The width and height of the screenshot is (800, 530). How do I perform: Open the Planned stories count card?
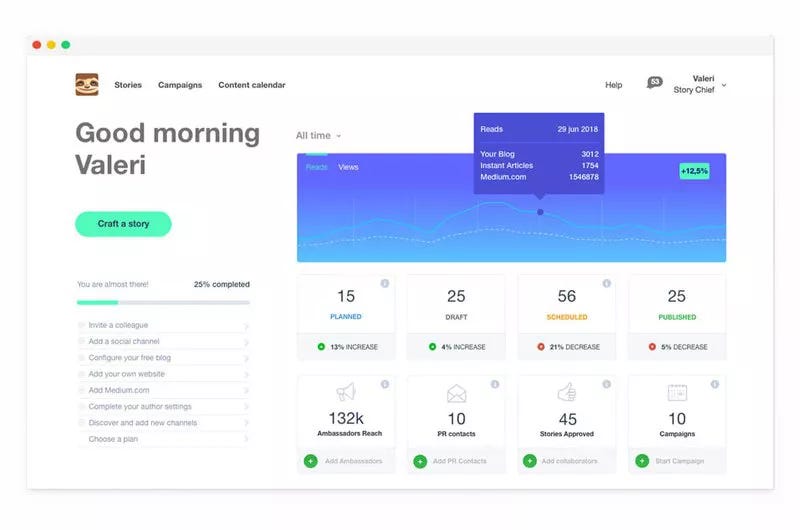click(x=346, y=317)
